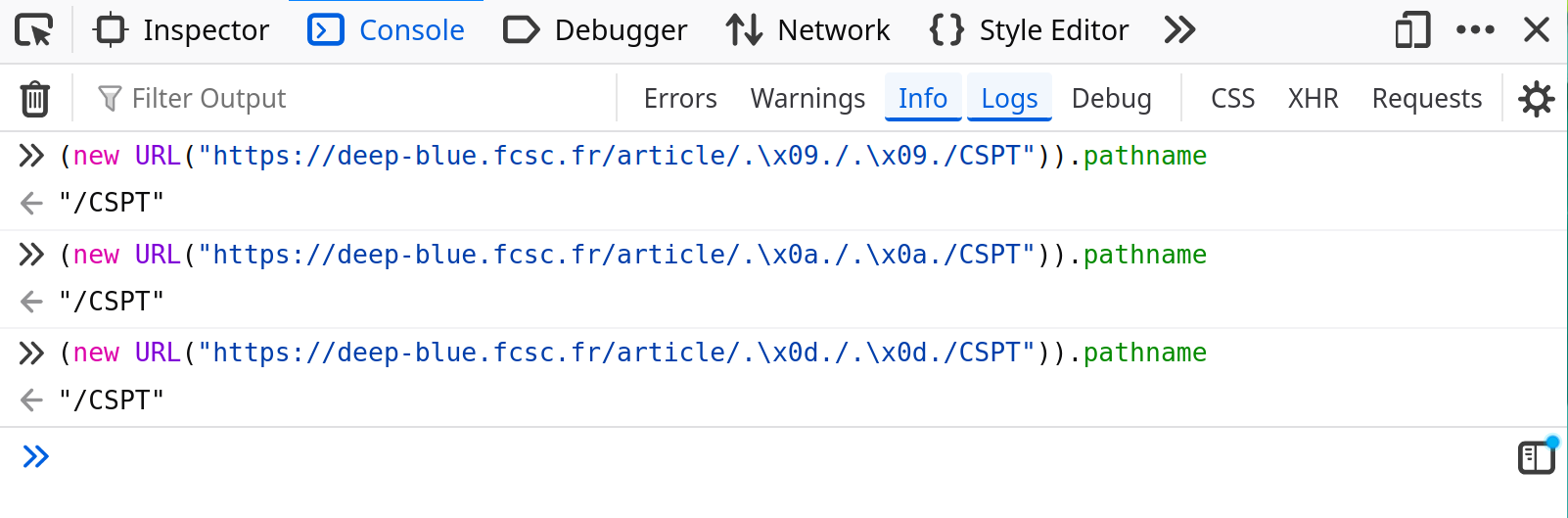Disable the Logs filter
1568x518 pixels.
(x=1009, y=99)
